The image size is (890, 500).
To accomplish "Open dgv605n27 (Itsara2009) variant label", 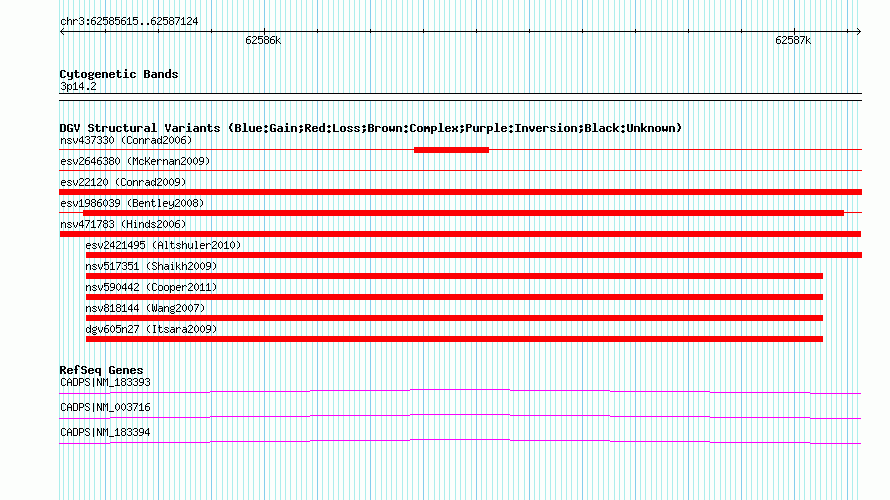I will [151, 329].
